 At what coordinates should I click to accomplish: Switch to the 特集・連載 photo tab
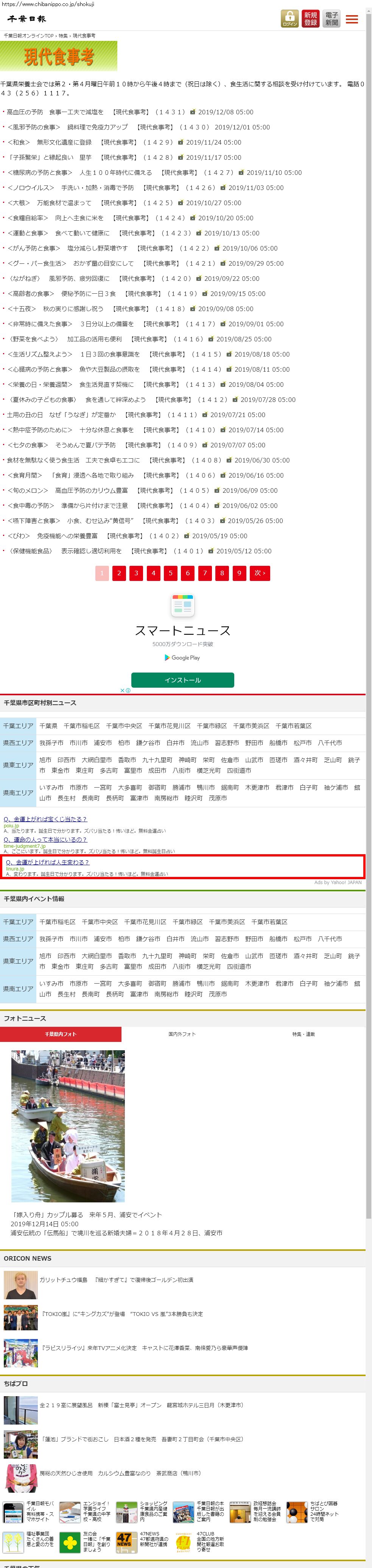303,1034
